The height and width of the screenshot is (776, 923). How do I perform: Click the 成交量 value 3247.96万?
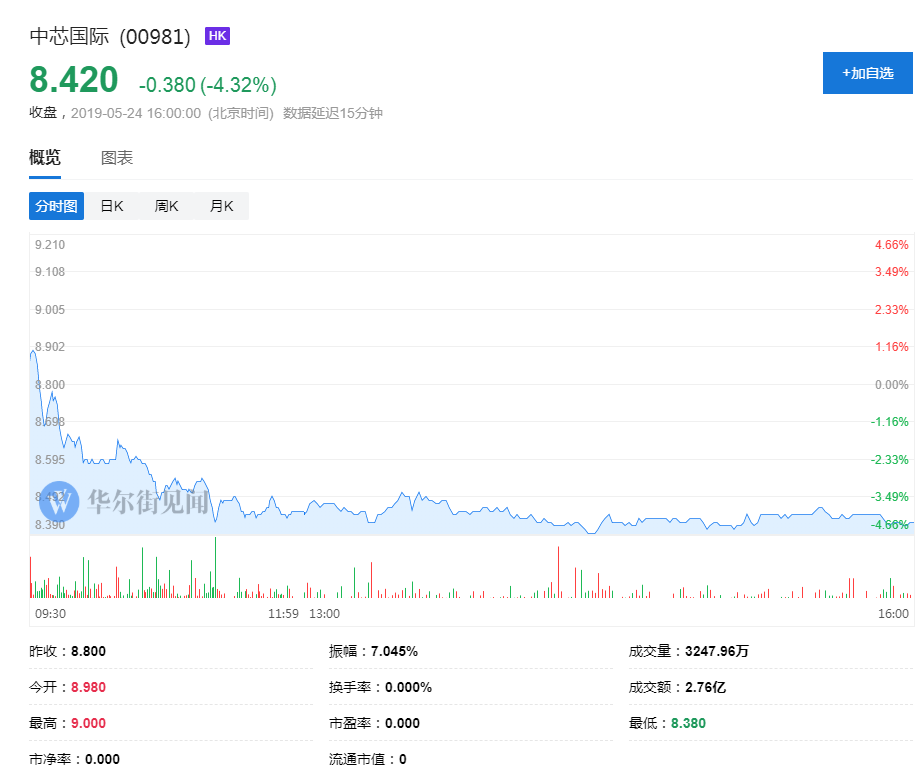(717, 651)
